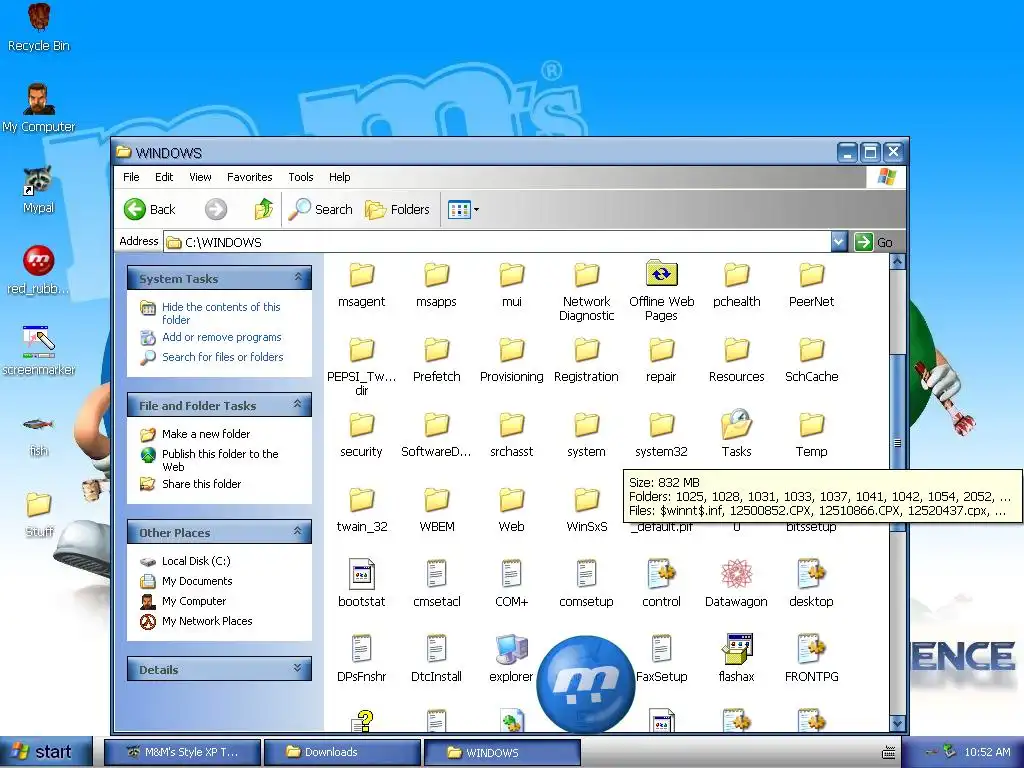Click the Search toolbar button
Image resolution: width=1024 pixels, height=768 pixels.
321,210
